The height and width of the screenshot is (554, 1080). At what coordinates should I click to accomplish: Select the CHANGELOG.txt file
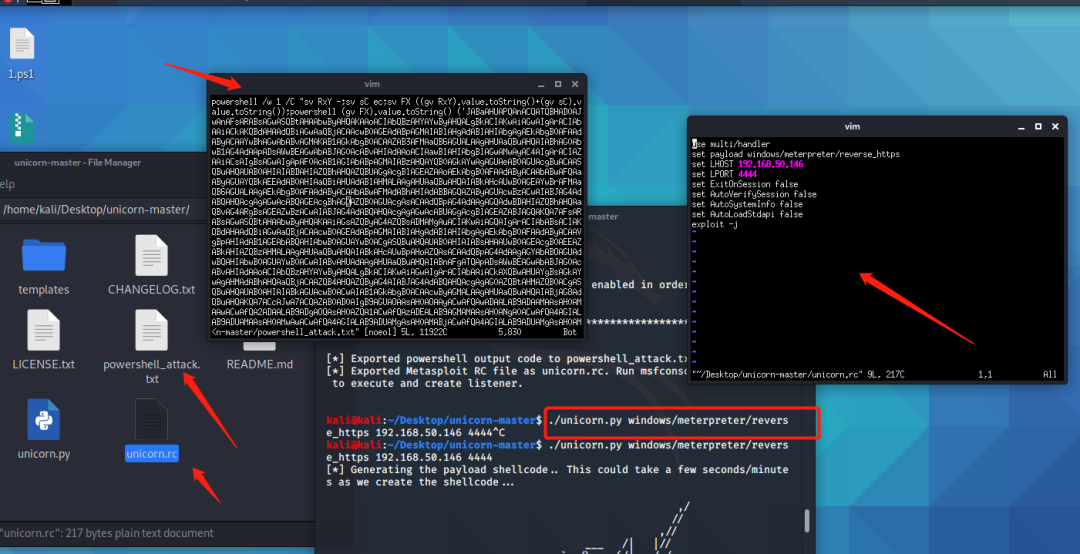click(x=152, y=266)
